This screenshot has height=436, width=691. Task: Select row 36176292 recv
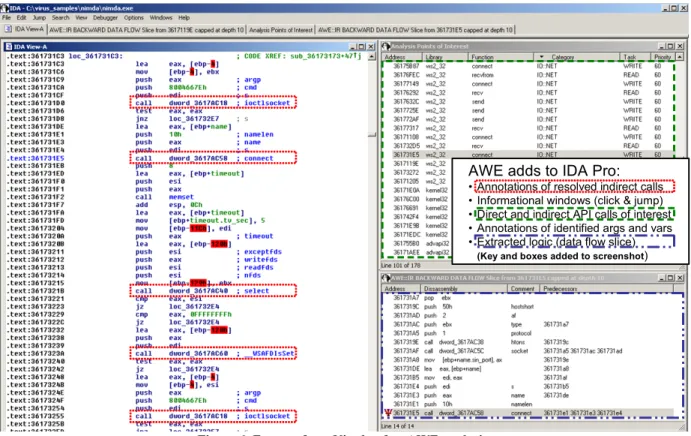pos(528,93)
